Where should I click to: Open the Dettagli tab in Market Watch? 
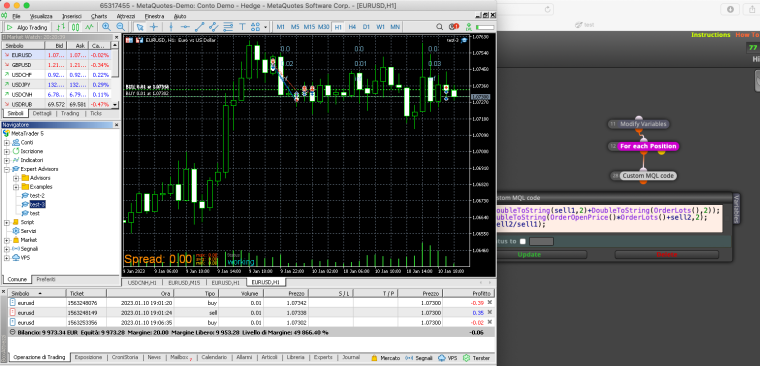click(42, 113)
